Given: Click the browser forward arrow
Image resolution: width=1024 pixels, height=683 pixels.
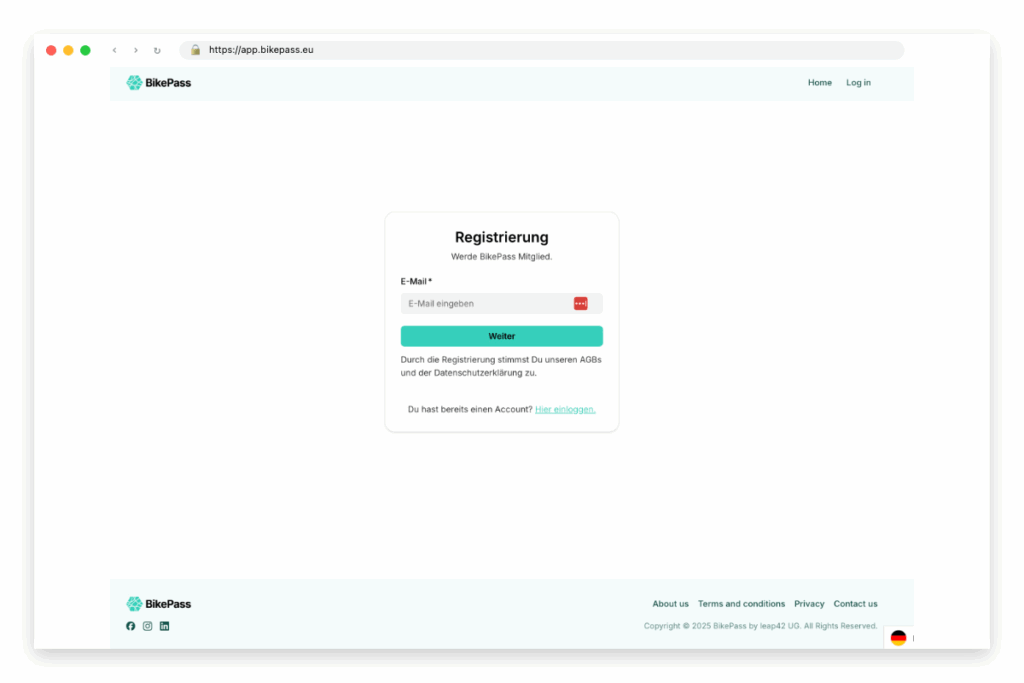Looking at the screenshot, I should [x=136, y=50].
